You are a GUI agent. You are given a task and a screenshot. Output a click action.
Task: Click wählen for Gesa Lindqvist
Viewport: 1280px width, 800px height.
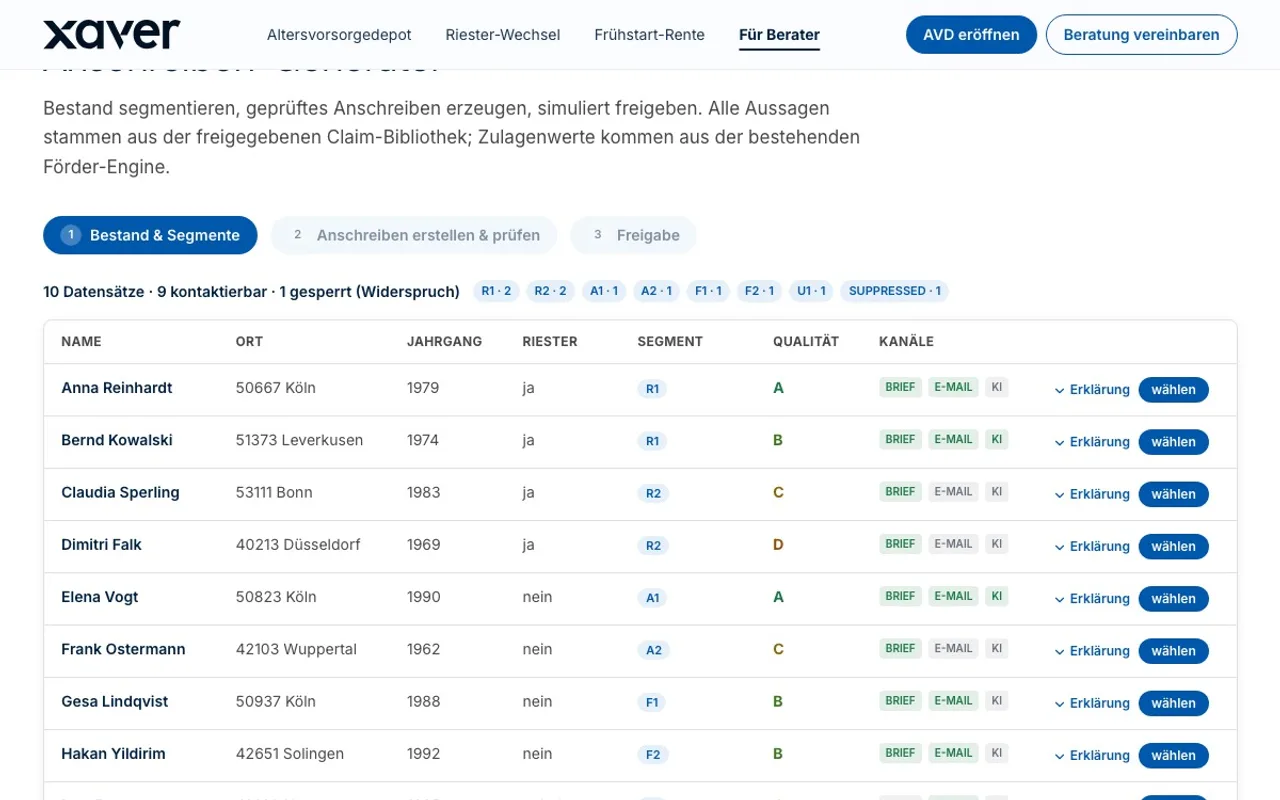click(1173, 703)
